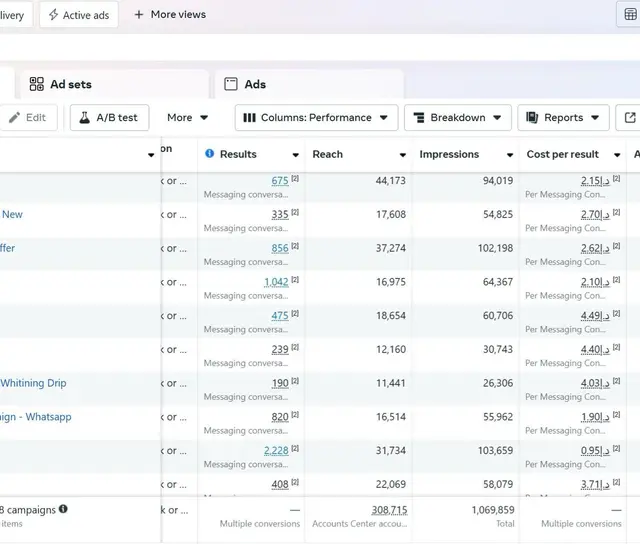Click the Impressions column header
The image size is (640, 544).
pos(449,154)
